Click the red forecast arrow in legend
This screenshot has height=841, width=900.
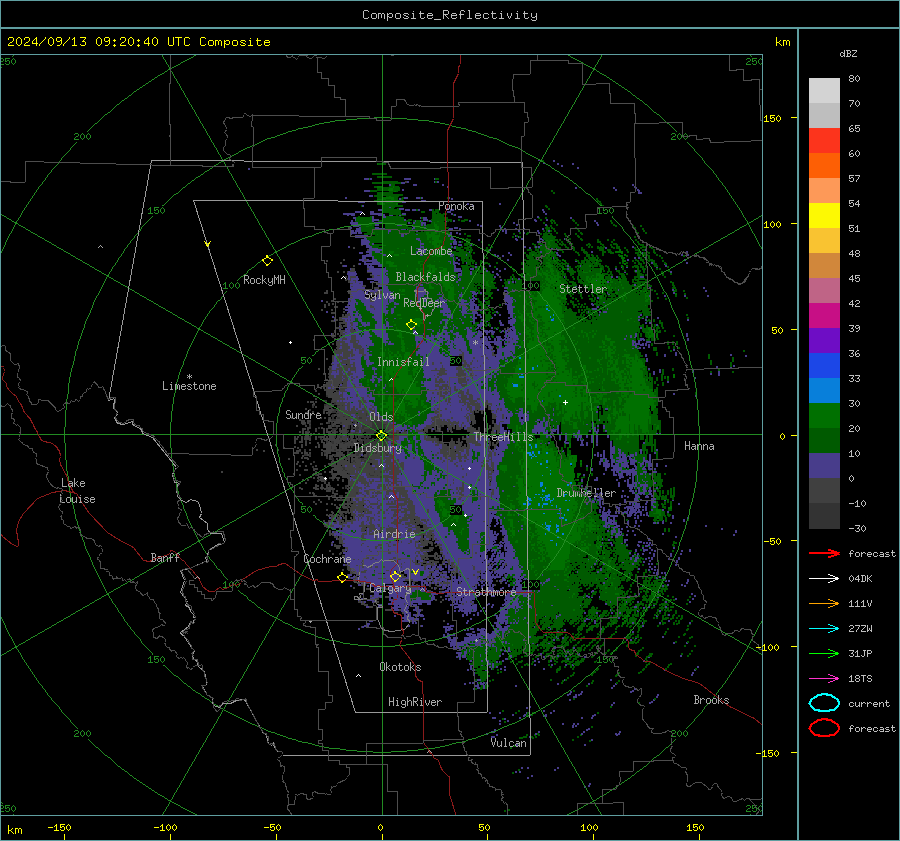point(824,553)
